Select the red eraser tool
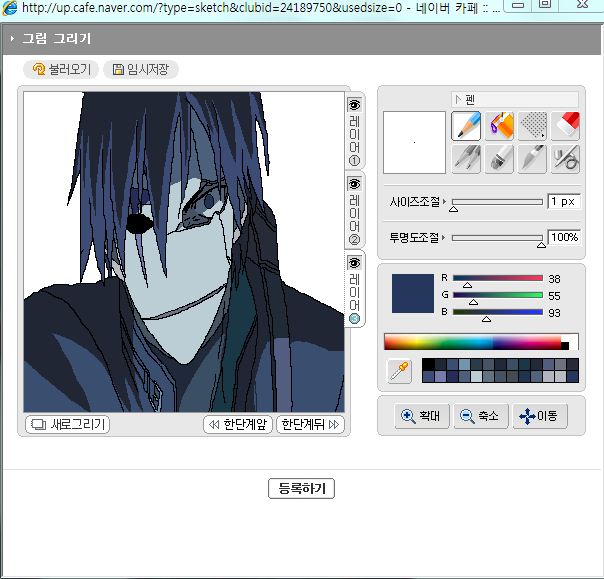604x579 pixels. click(565, 126)
